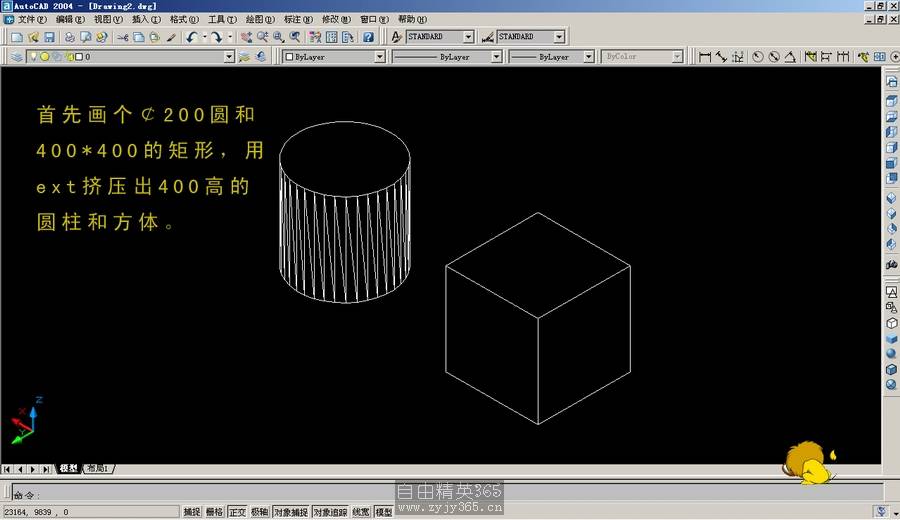900x520 pixels.
Task: Select the Radius Dimension tool
Action: coord(757,57)
